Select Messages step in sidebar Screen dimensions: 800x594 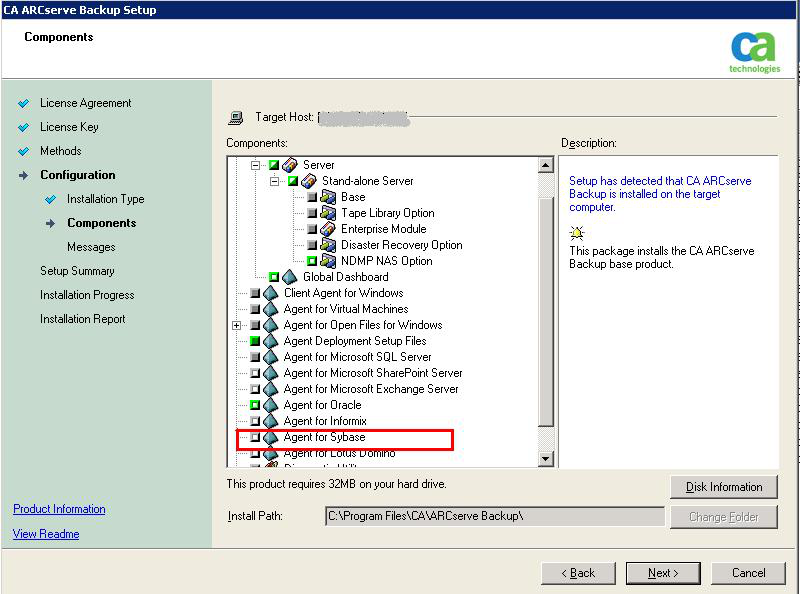pos(91,247)
